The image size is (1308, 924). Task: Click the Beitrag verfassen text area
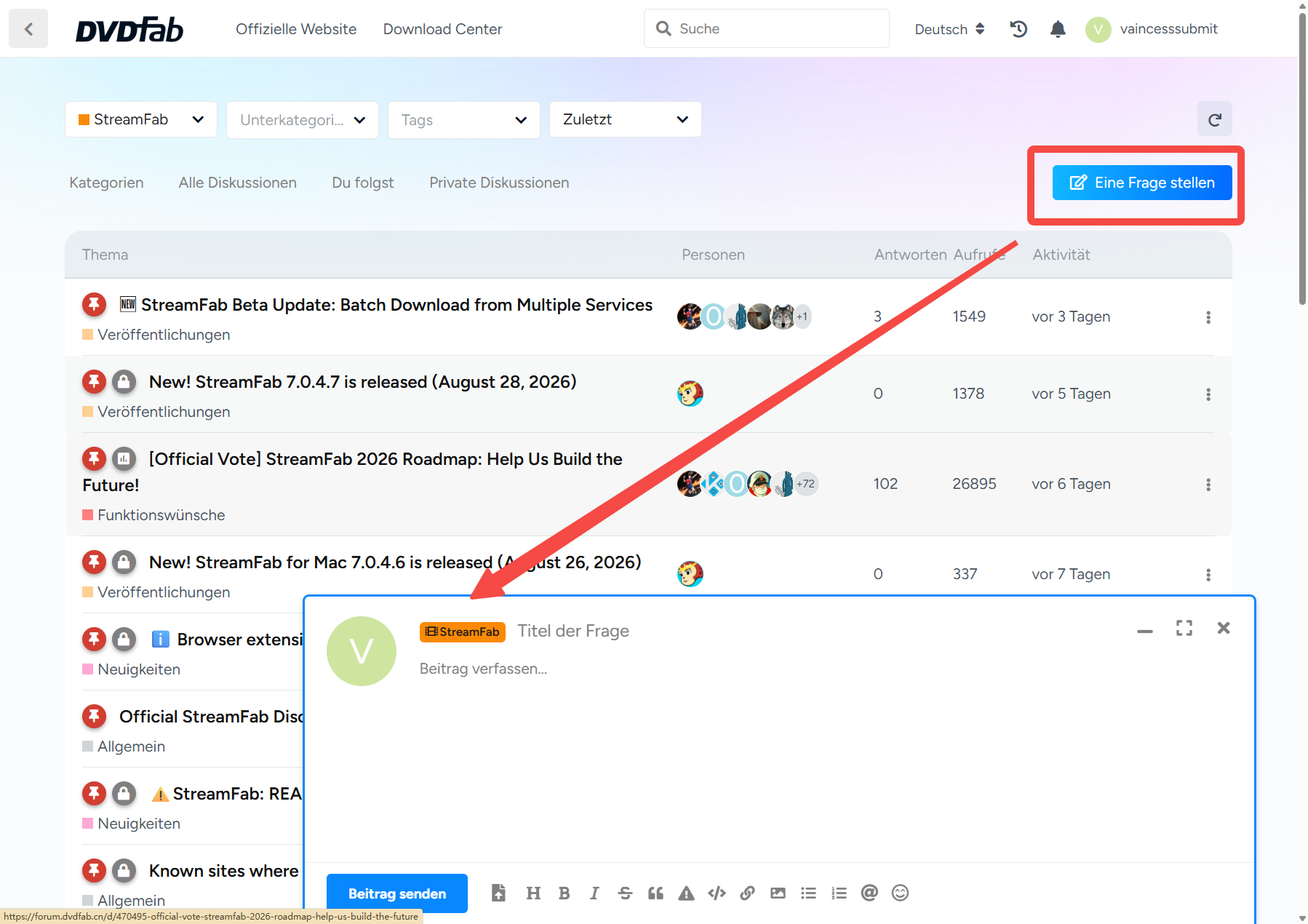click(x=826, y=757)
